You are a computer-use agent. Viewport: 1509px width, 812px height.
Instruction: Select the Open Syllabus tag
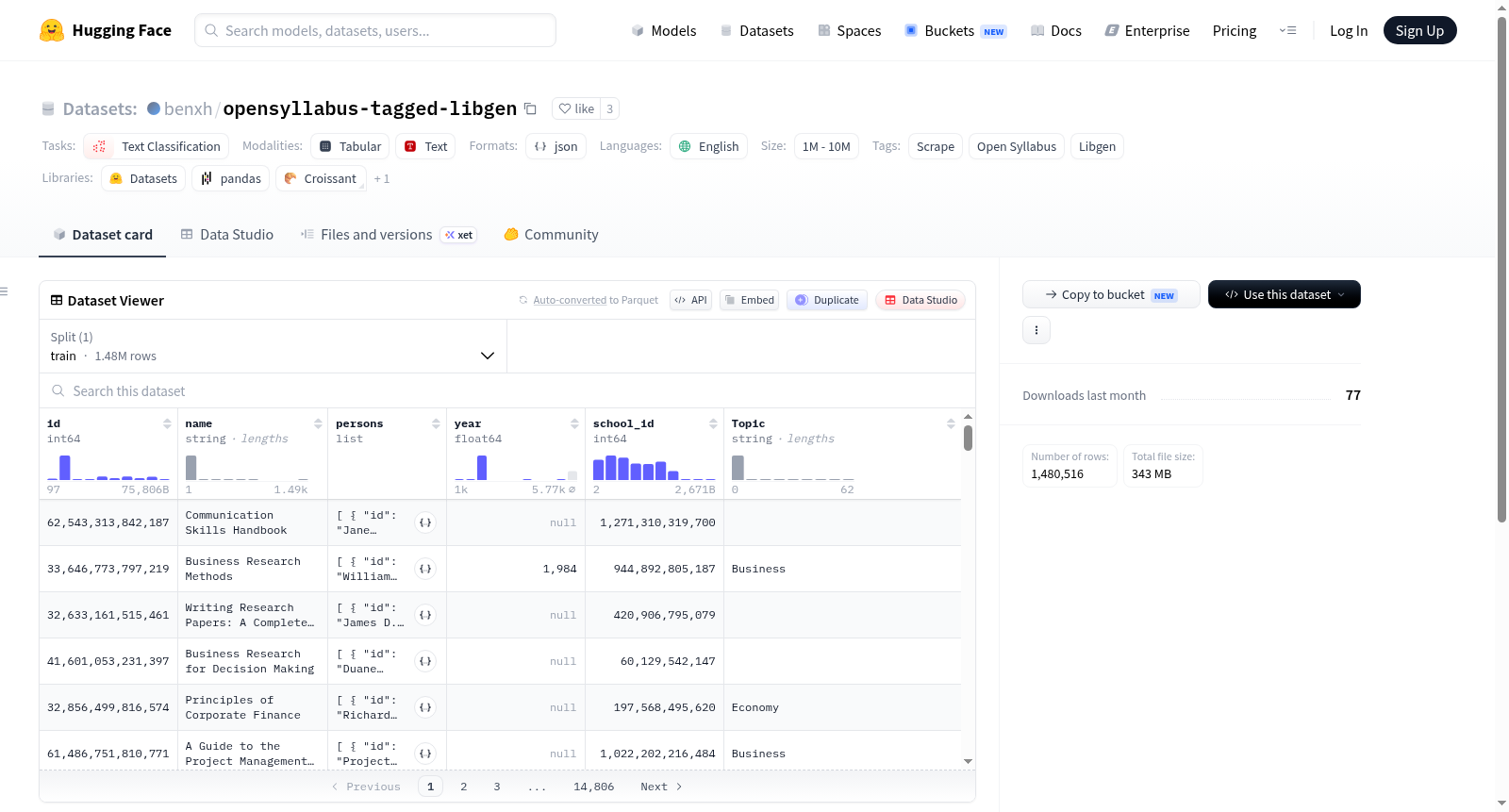1017,146
